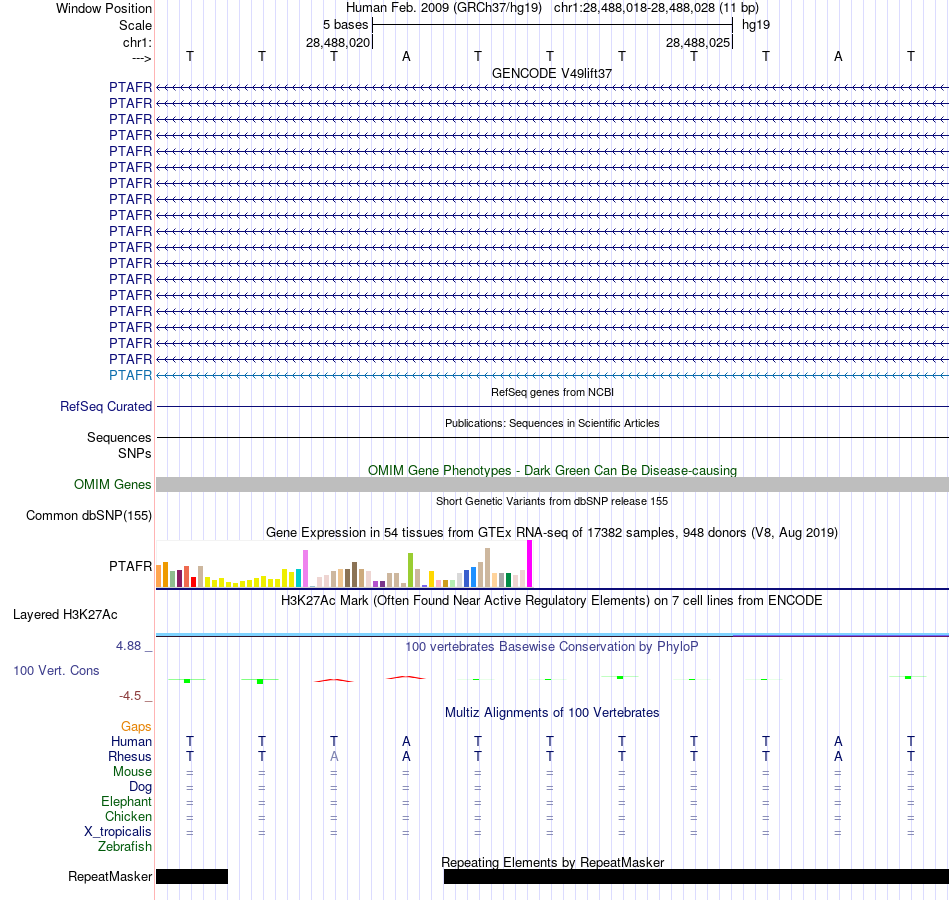Click the -4.5 lower conservation scale value

pos(130,696)
